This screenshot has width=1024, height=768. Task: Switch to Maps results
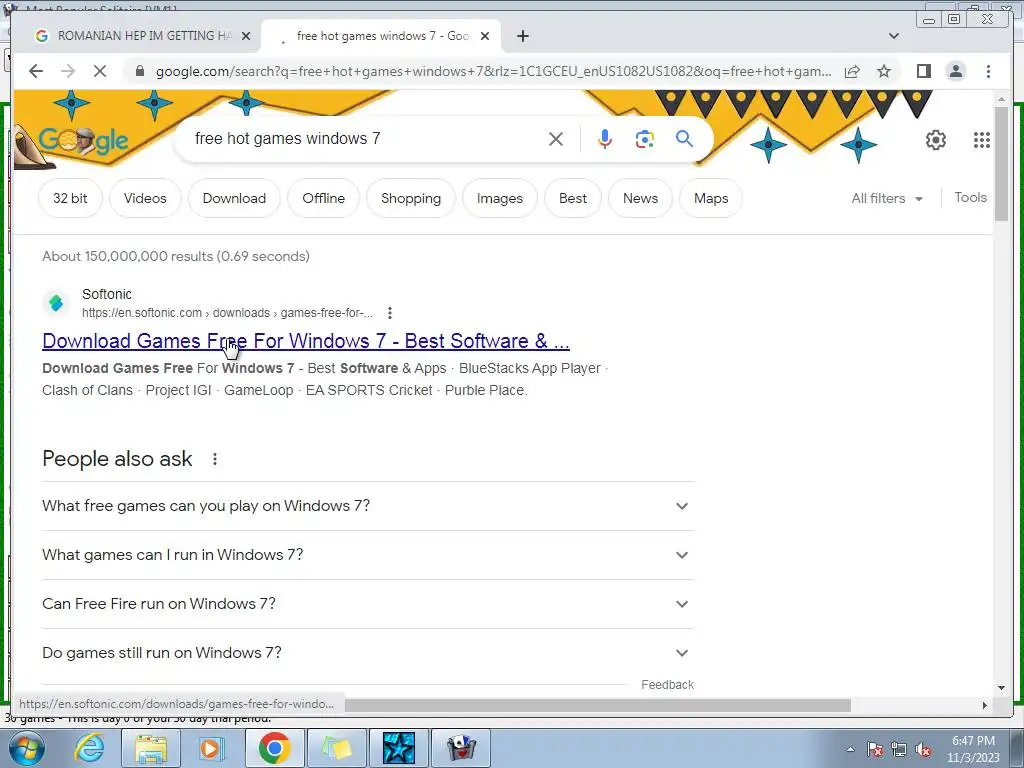click(x=711, y=198)
